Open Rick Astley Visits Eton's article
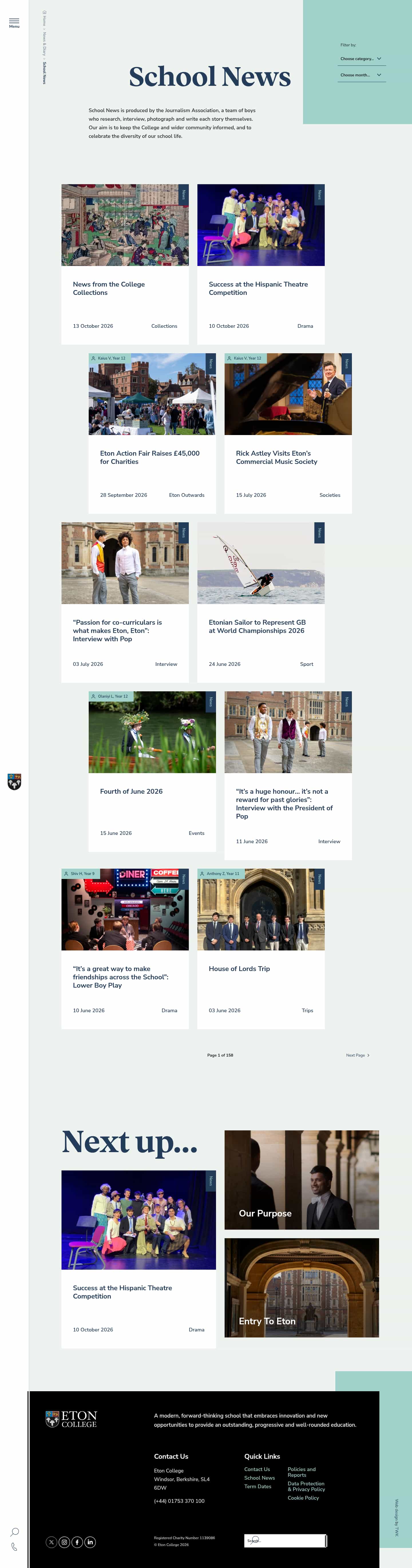 coord(276,457)
